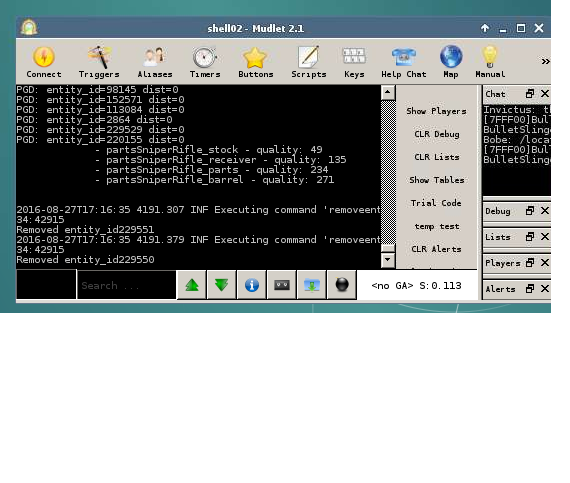Open the Map viewer

(x=451, y=62)
